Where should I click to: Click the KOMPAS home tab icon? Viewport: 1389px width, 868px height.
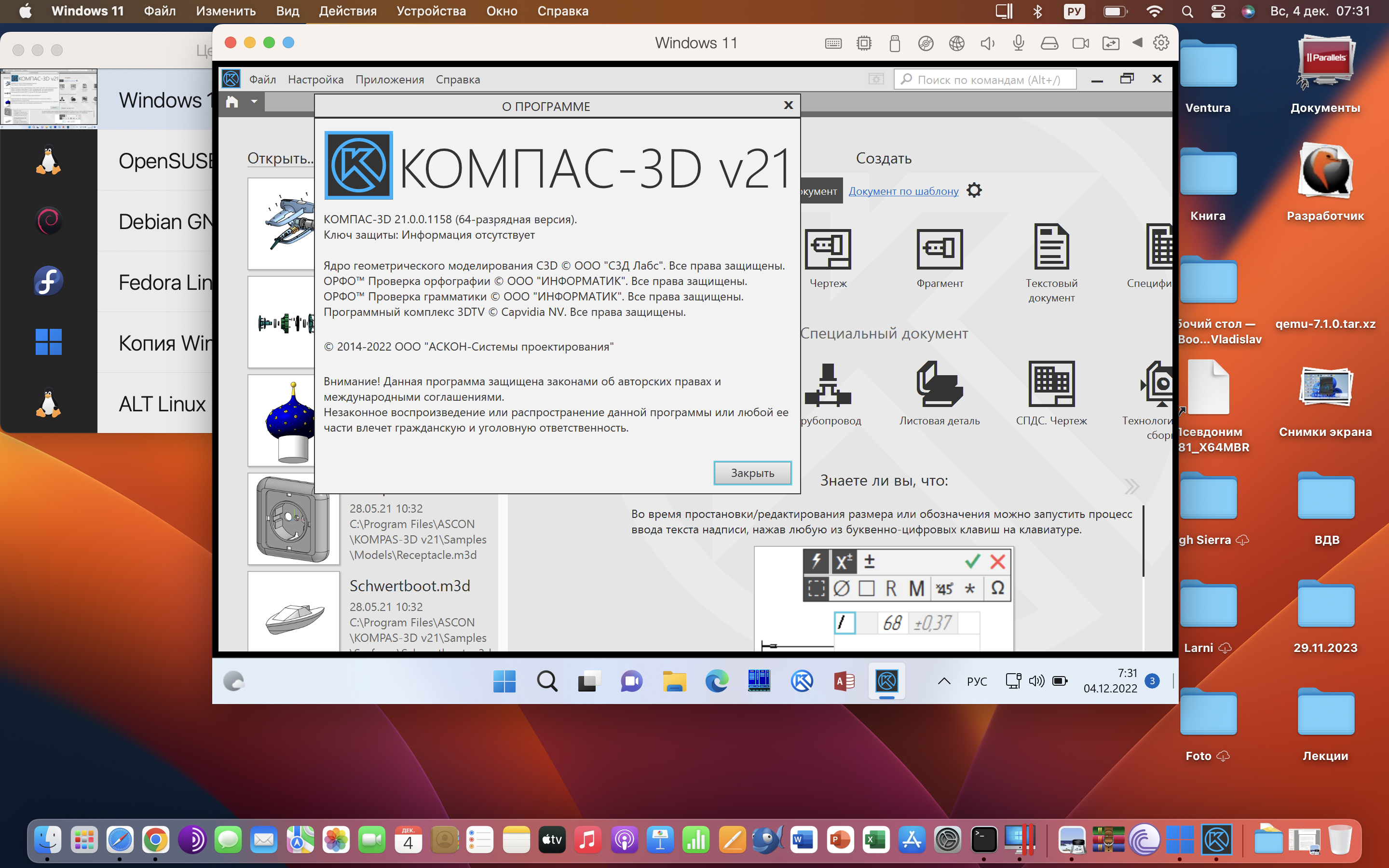tap(232, 102)
